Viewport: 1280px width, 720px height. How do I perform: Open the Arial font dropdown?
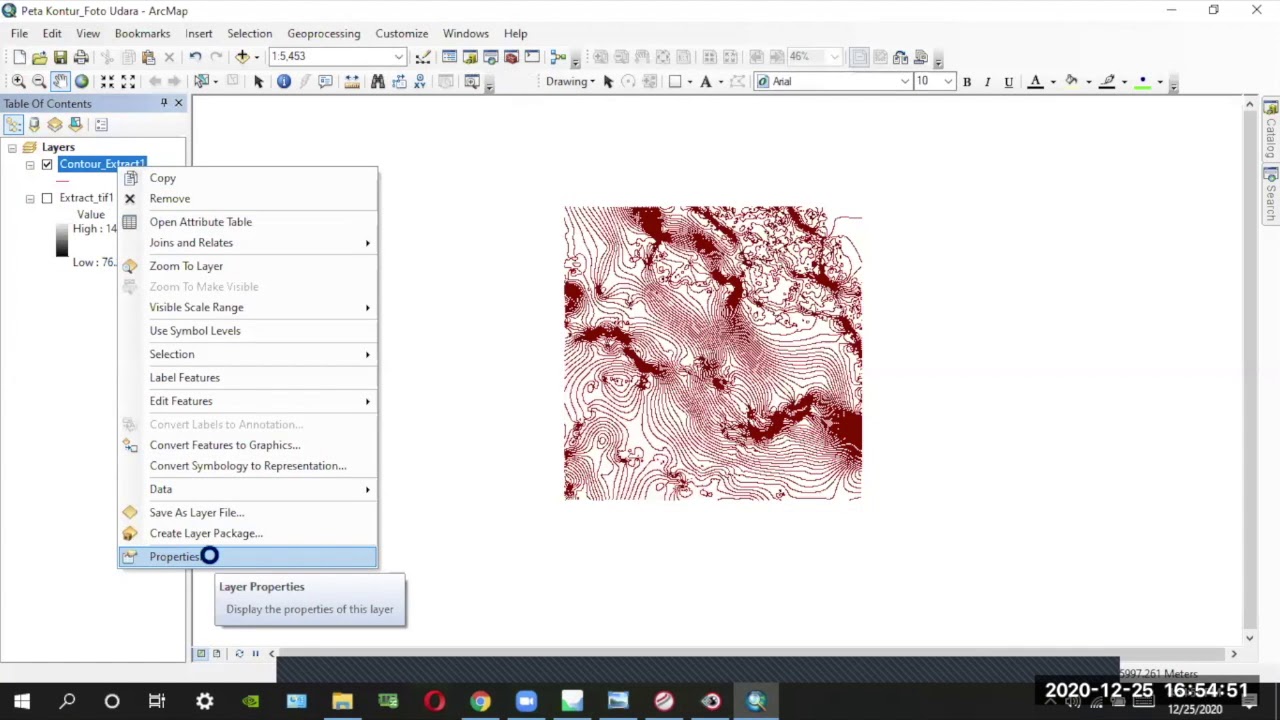click(905, 81)
